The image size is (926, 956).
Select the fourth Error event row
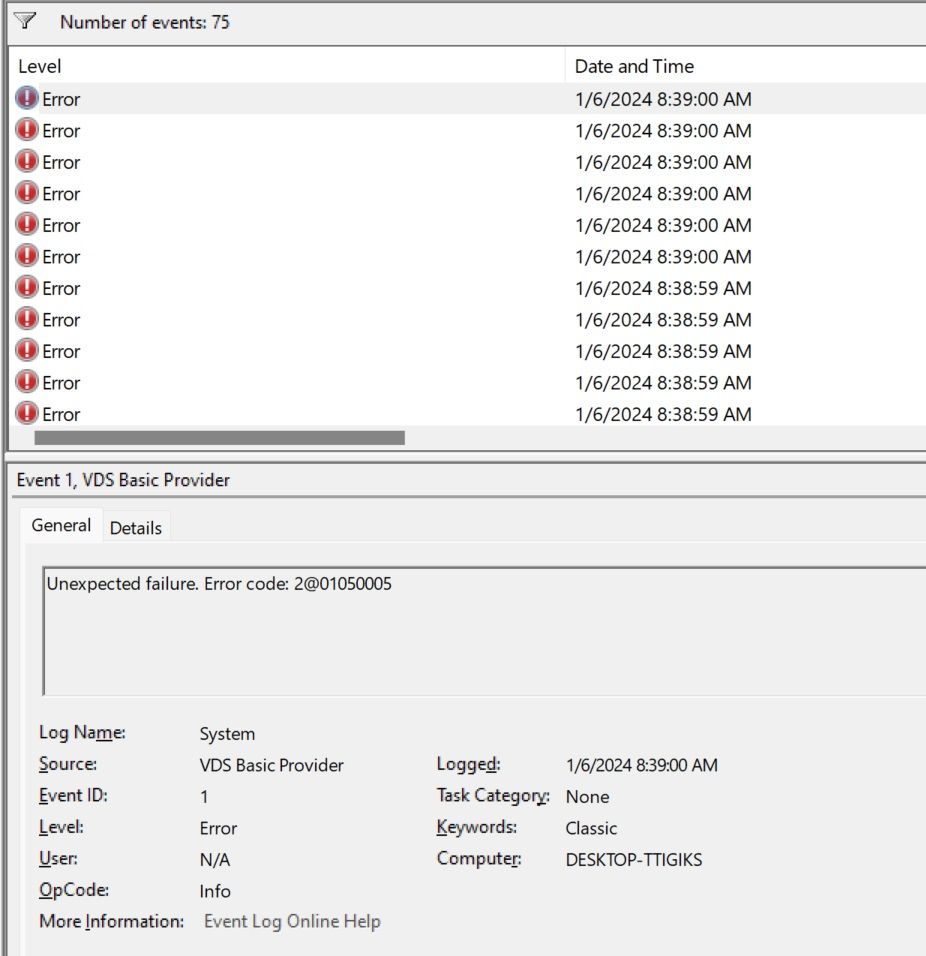300,193
